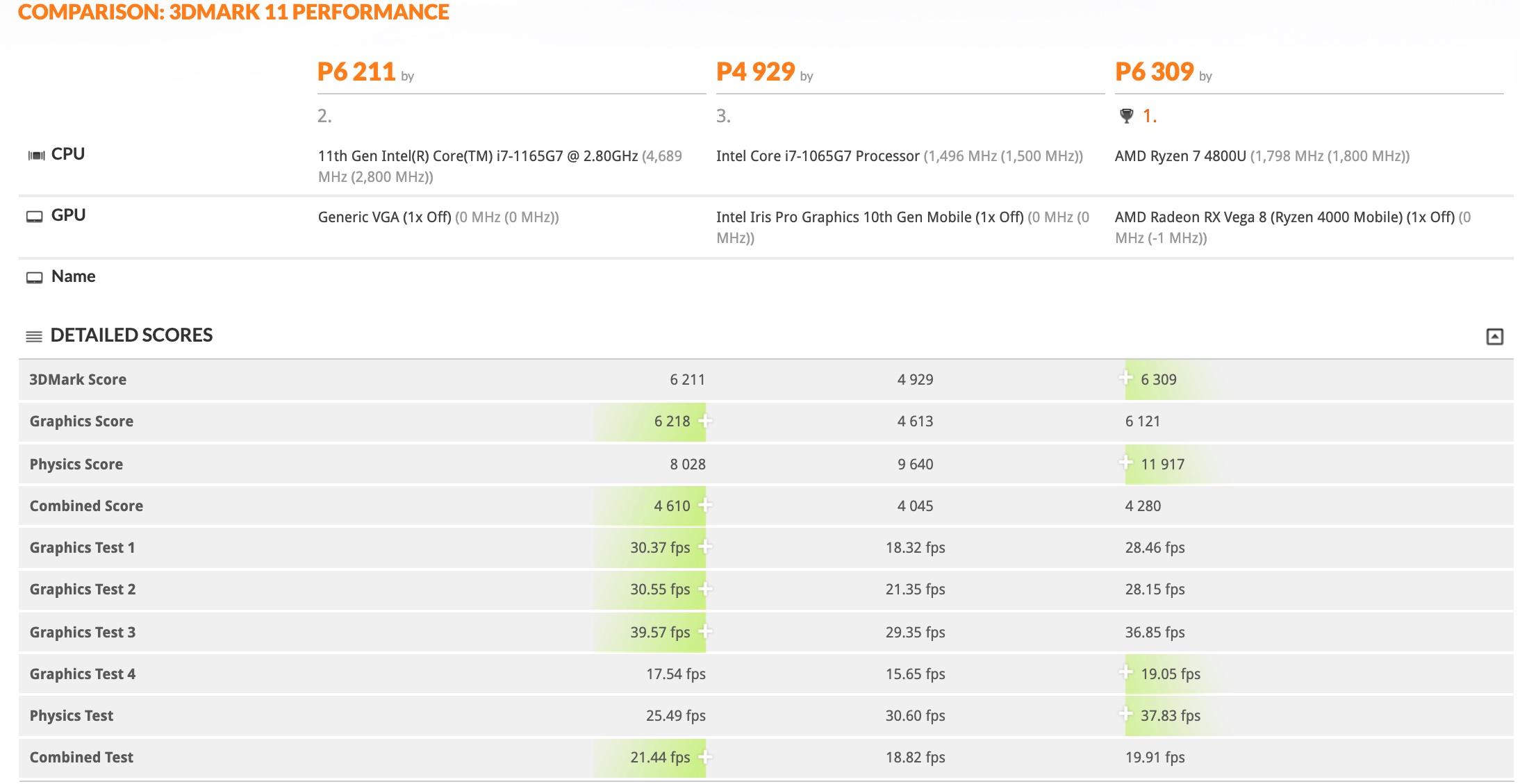The height and width of the screenshot is (784, 1520).
Task: Click the Name row monitor icon
Action: (35, 278)
